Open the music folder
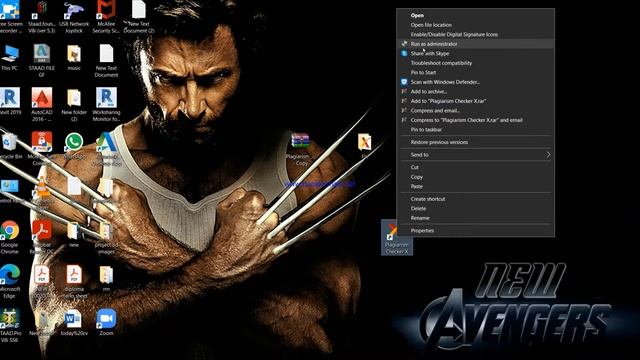640x360 pixels. tap(74, 58)
